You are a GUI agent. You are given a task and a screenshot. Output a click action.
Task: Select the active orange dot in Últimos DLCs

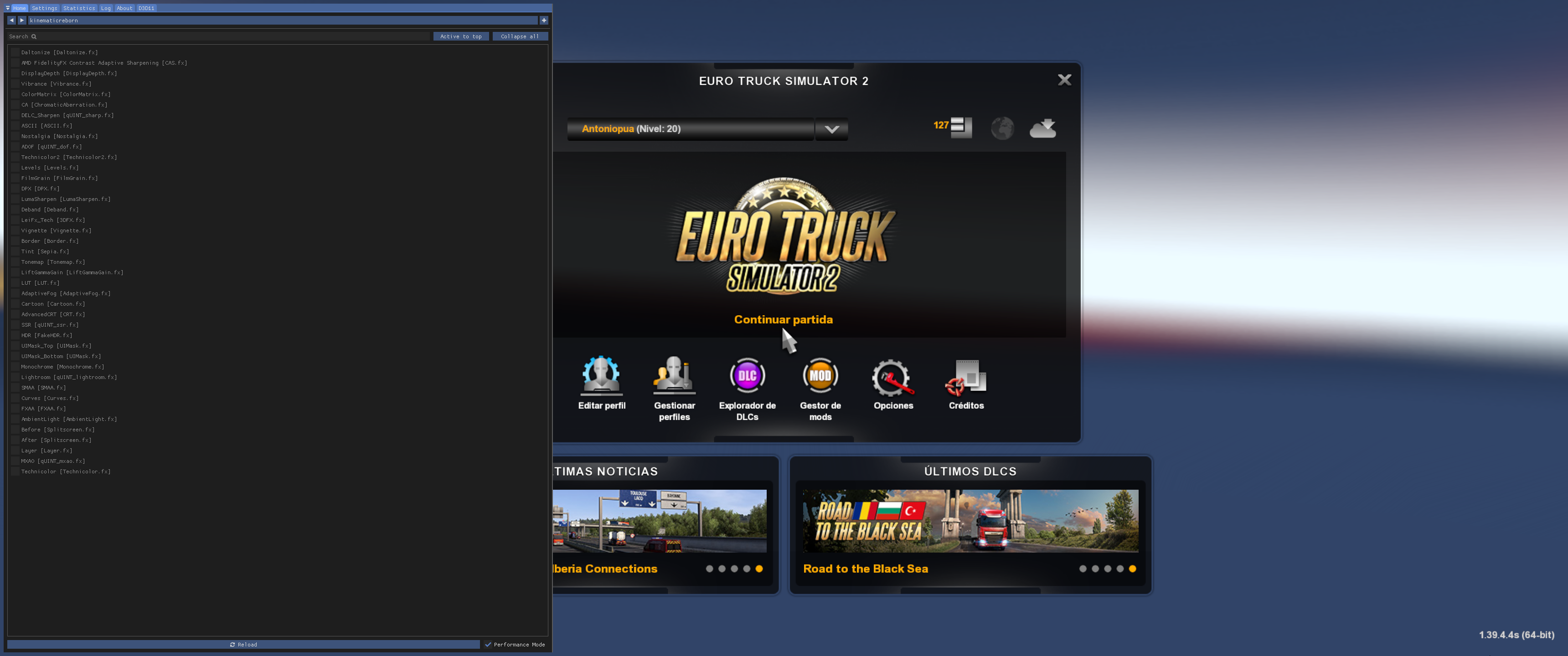(x=1132, y=569)
